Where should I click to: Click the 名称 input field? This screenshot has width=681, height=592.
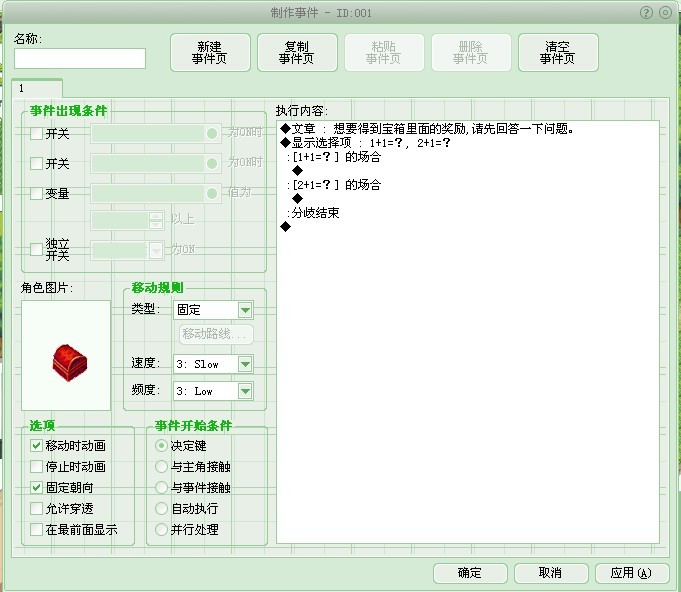pyautogui.click(x=80, y=59)
